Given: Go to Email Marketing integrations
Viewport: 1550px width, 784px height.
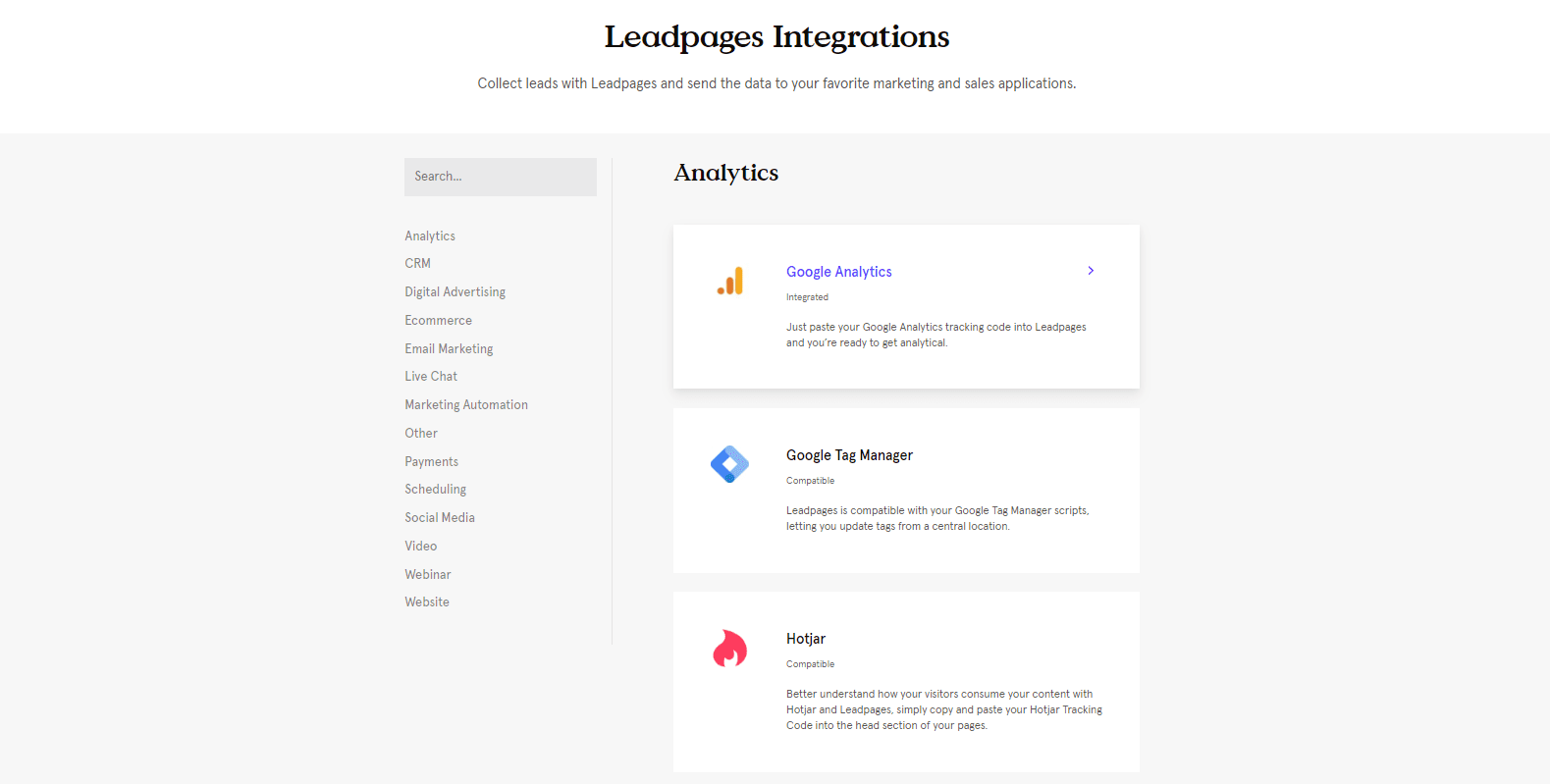Looking at the screenshot, I should point(450,348).
